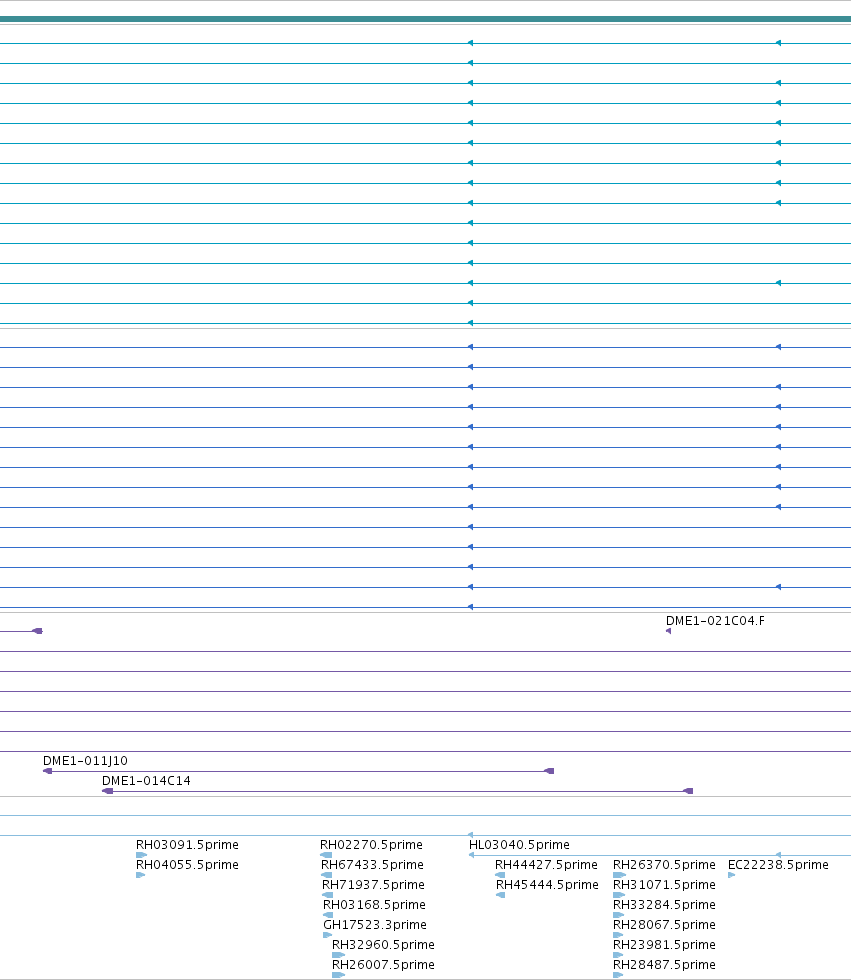Click the RH02270.5prime label
Viewport: 851px width, 980px height.
371,844
